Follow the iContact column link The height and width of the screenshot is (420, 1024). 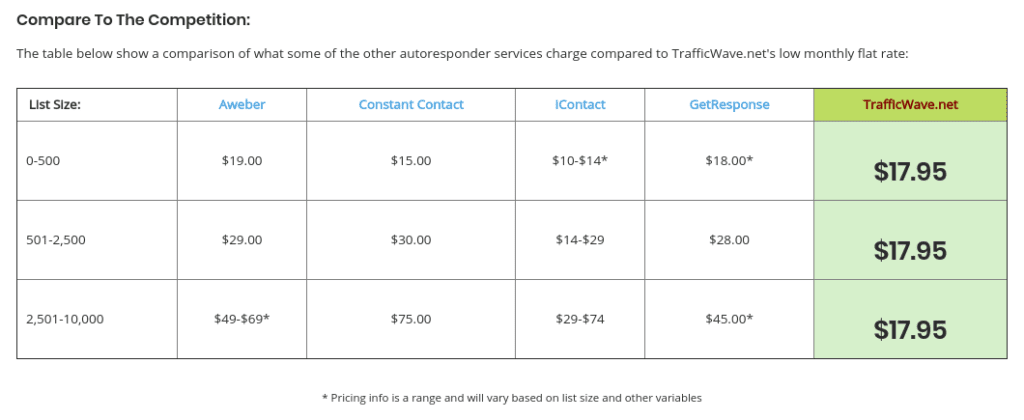tap(579, 105)
